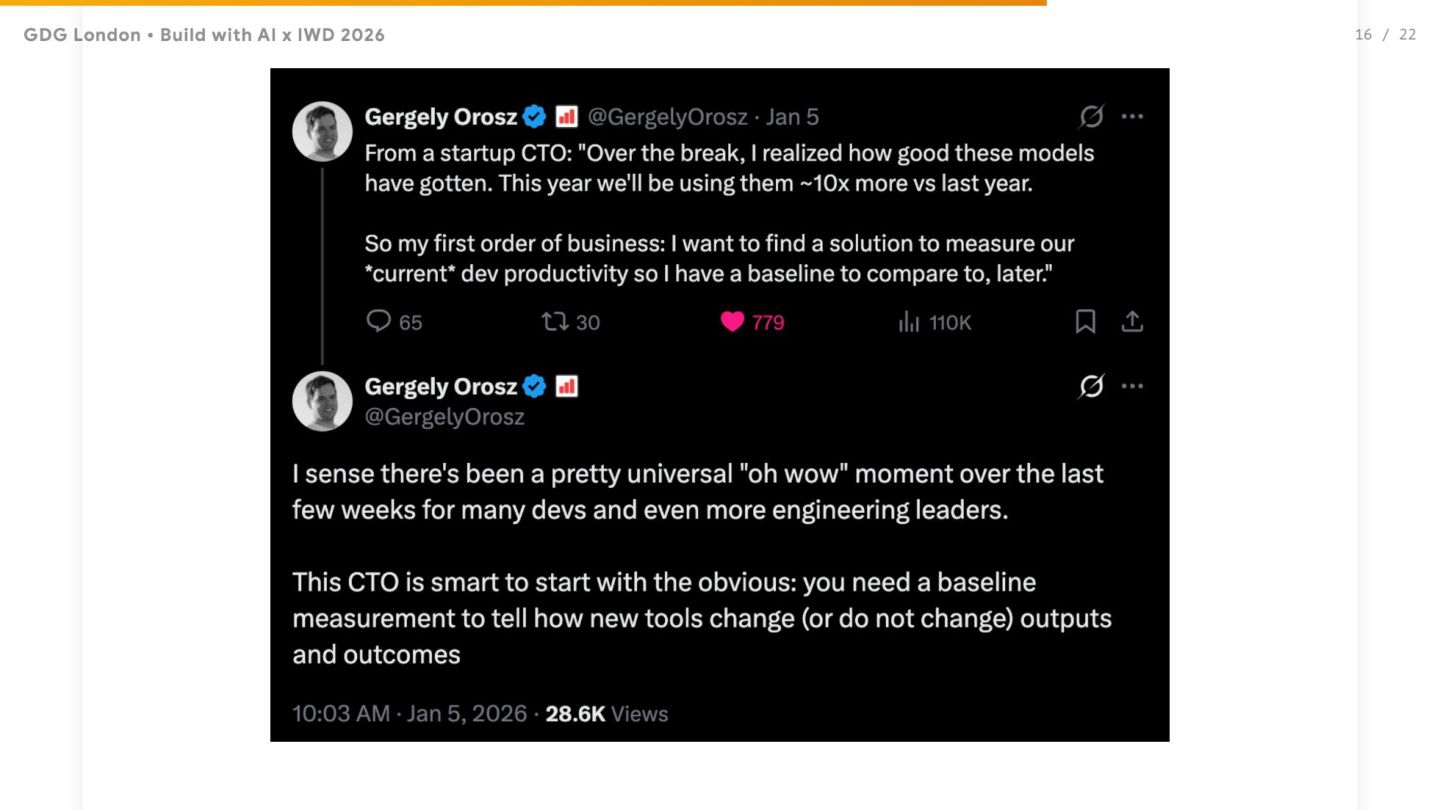Open the Jan 5 date link
The image size is (1440, 810).
coord(792,117)
